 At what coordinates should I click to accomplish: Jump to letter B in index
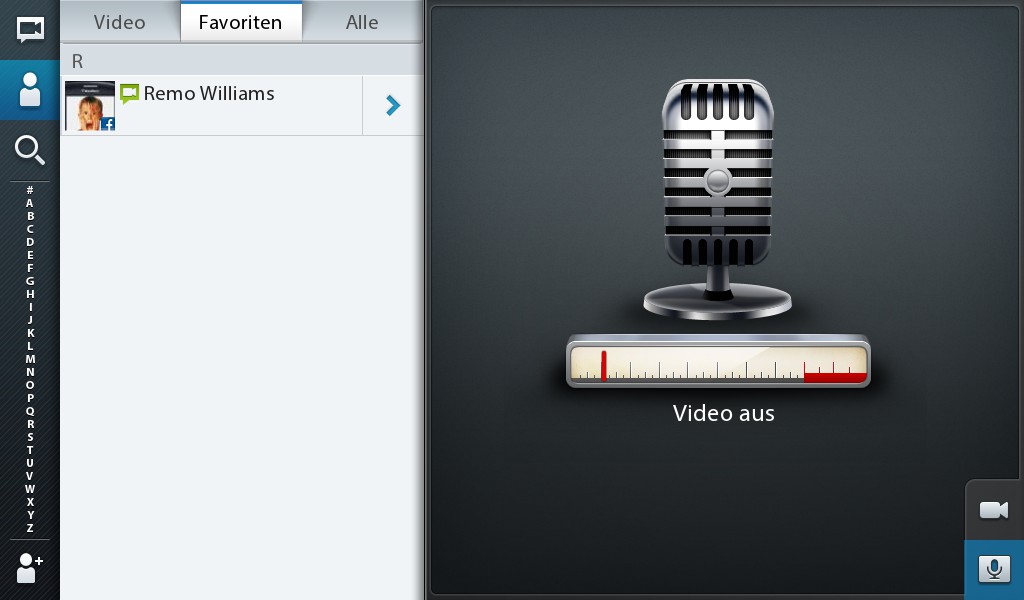[30, 216]
